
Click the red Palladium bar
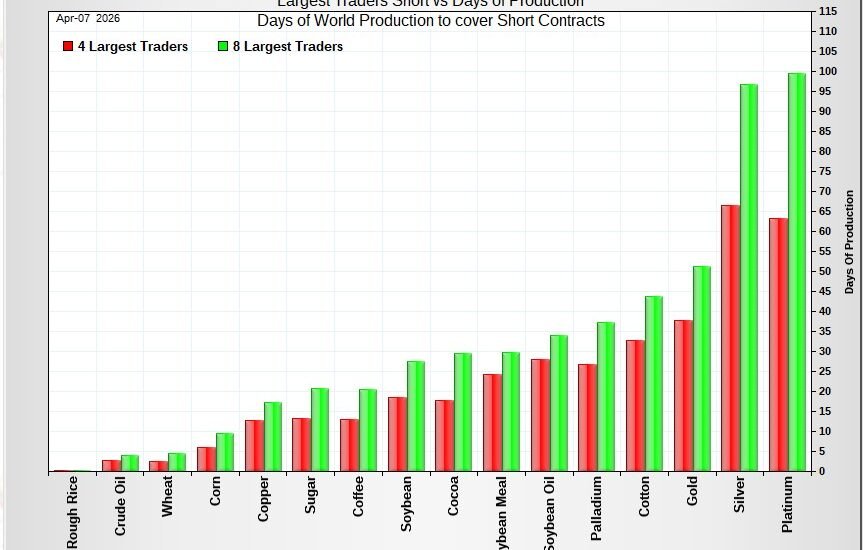[x=587, y=417]
